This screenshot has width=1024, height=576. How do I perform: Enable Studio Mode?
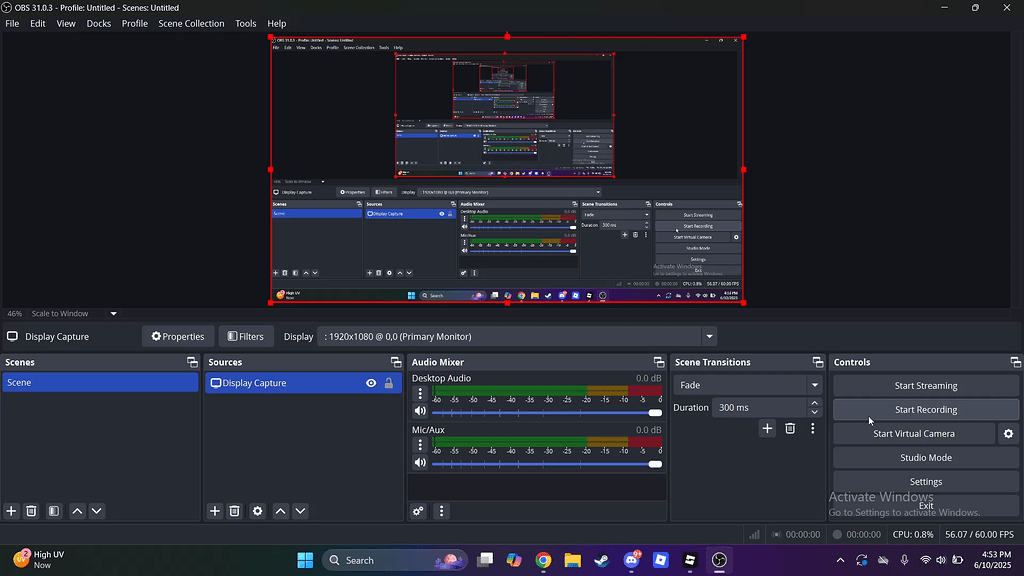925,457
